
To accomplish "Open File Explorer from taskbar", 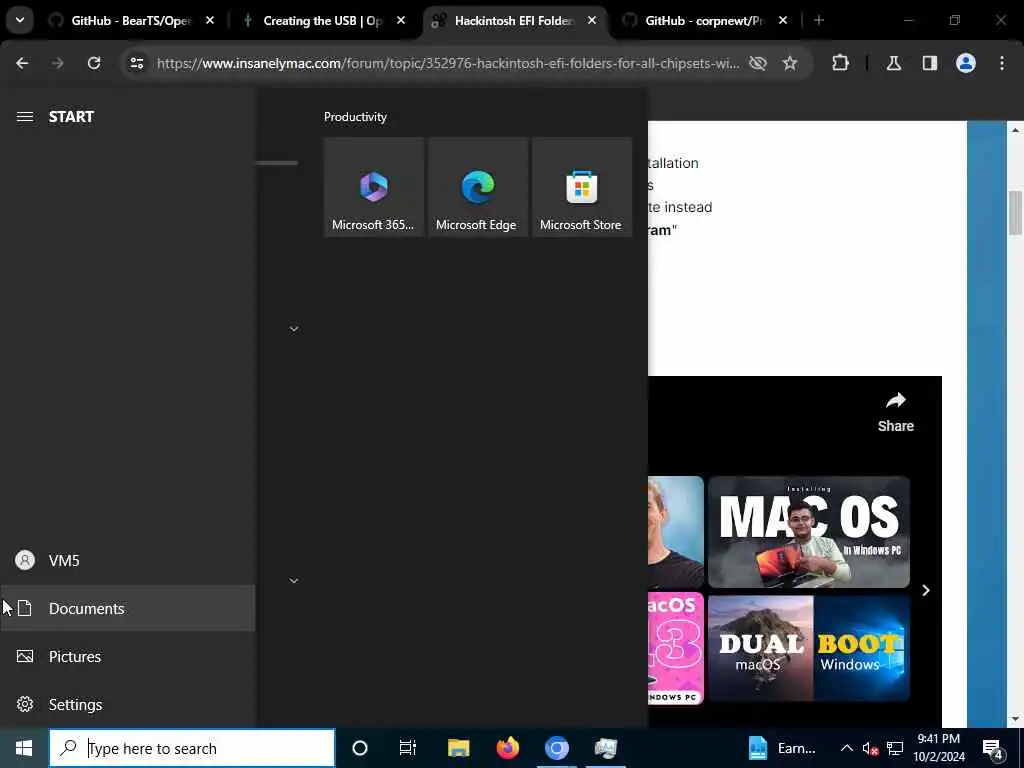I will tap(458, 748).
